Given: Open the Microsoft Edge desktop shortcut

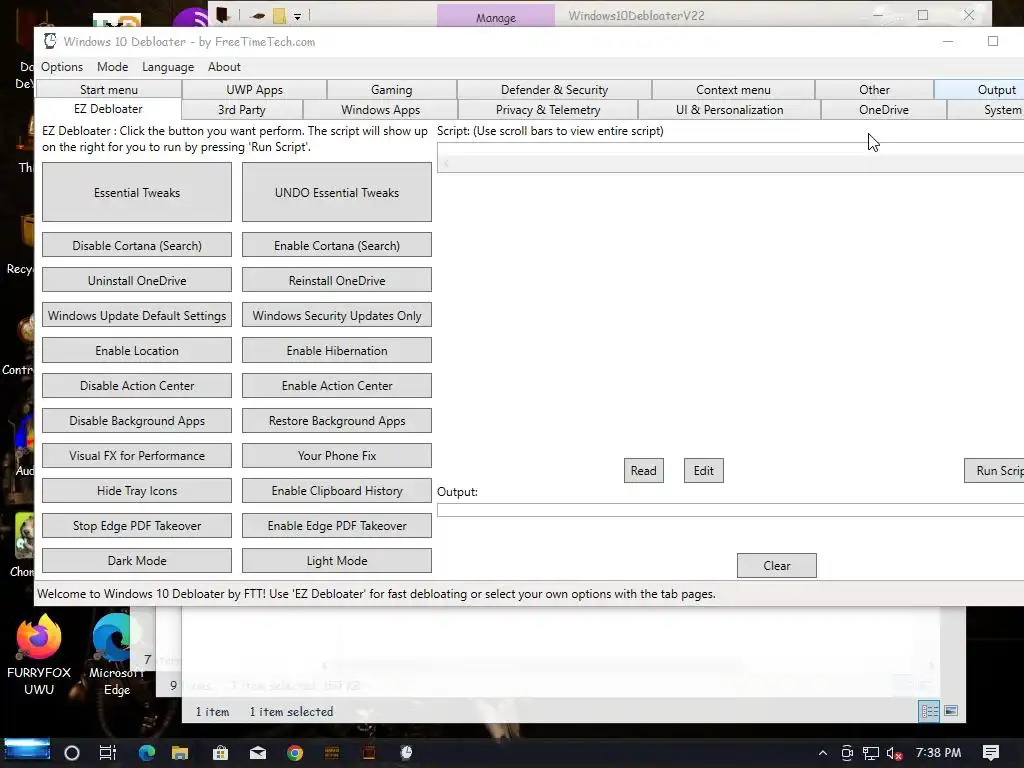Looking at the screenshot, I should [x=116, y=654].
